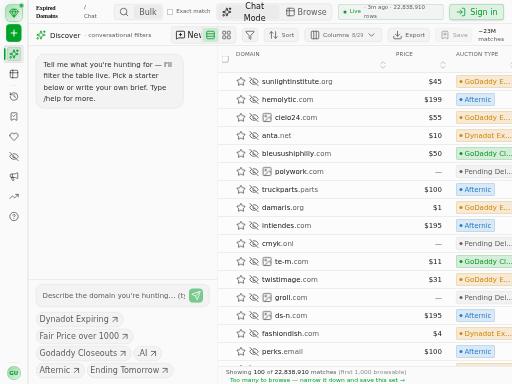Check the select-all checkbox in table header

(x=225, y=59)
